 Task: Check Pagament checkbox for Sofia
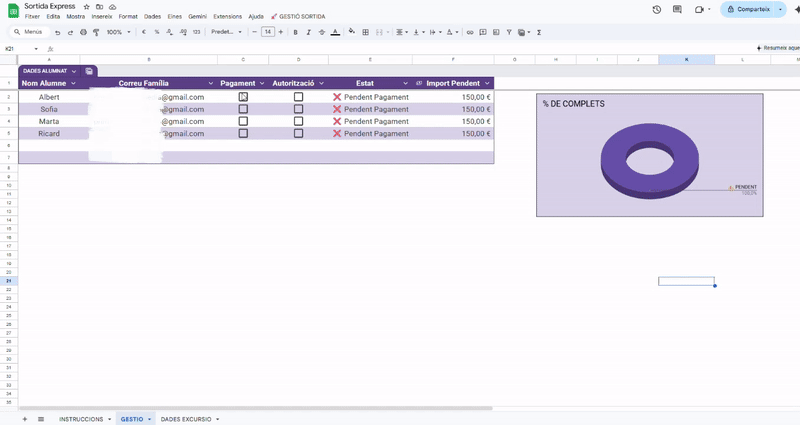pyautogui.click(x=243, y=109)
